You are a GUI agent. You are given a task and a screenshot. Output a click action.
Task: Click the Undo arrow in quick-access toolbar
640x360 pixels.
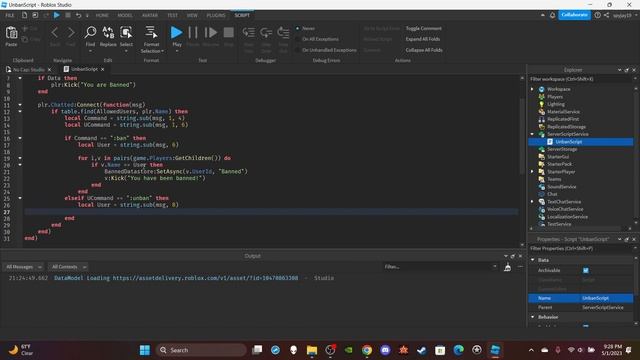click(78, 15)
